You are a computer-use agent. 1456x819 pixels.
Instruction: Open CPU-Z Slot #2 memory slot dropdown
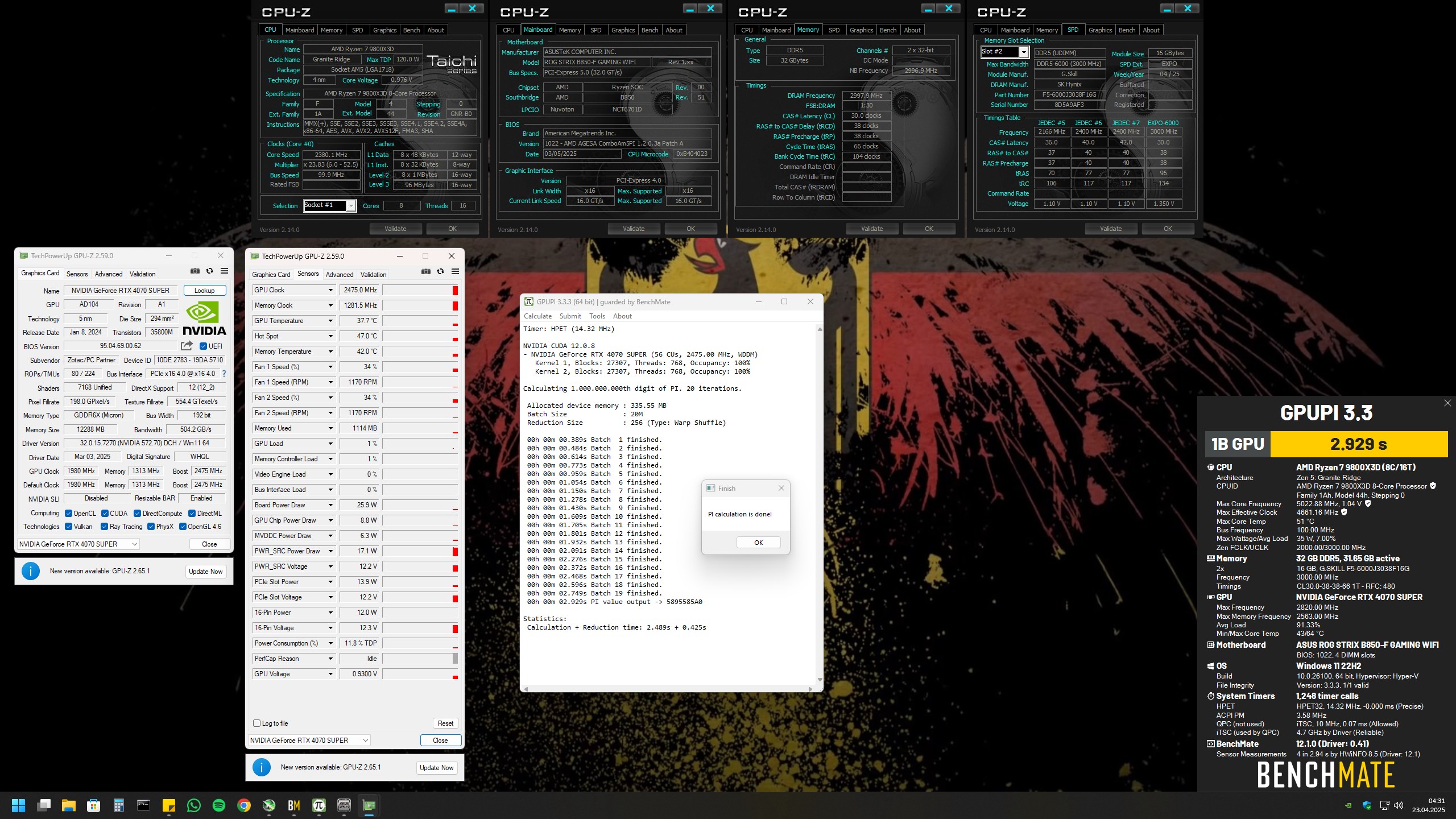click(x=1005, y=52)
